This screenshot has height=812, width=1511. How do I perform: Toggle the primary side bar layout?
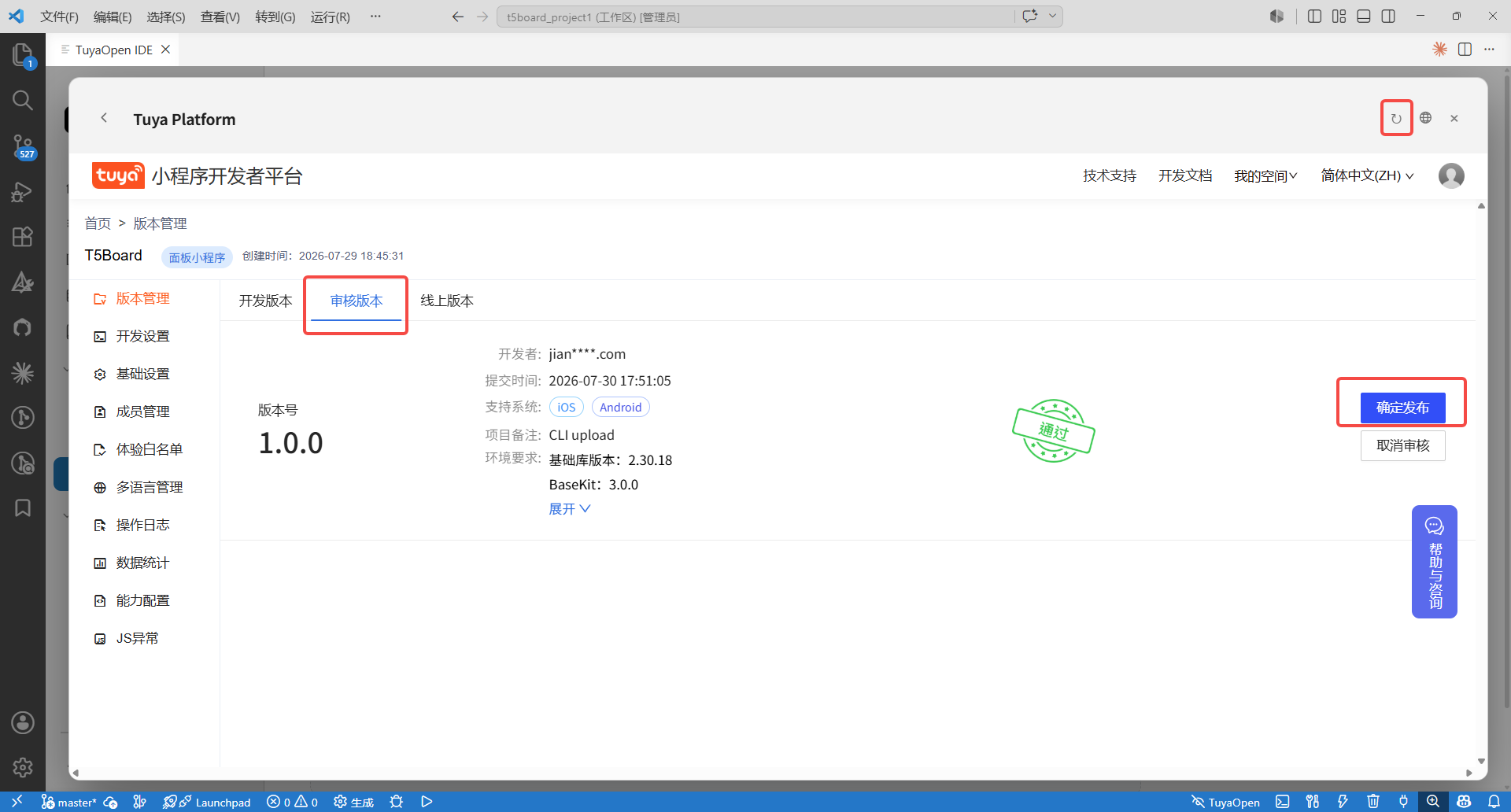[1314, 17]
